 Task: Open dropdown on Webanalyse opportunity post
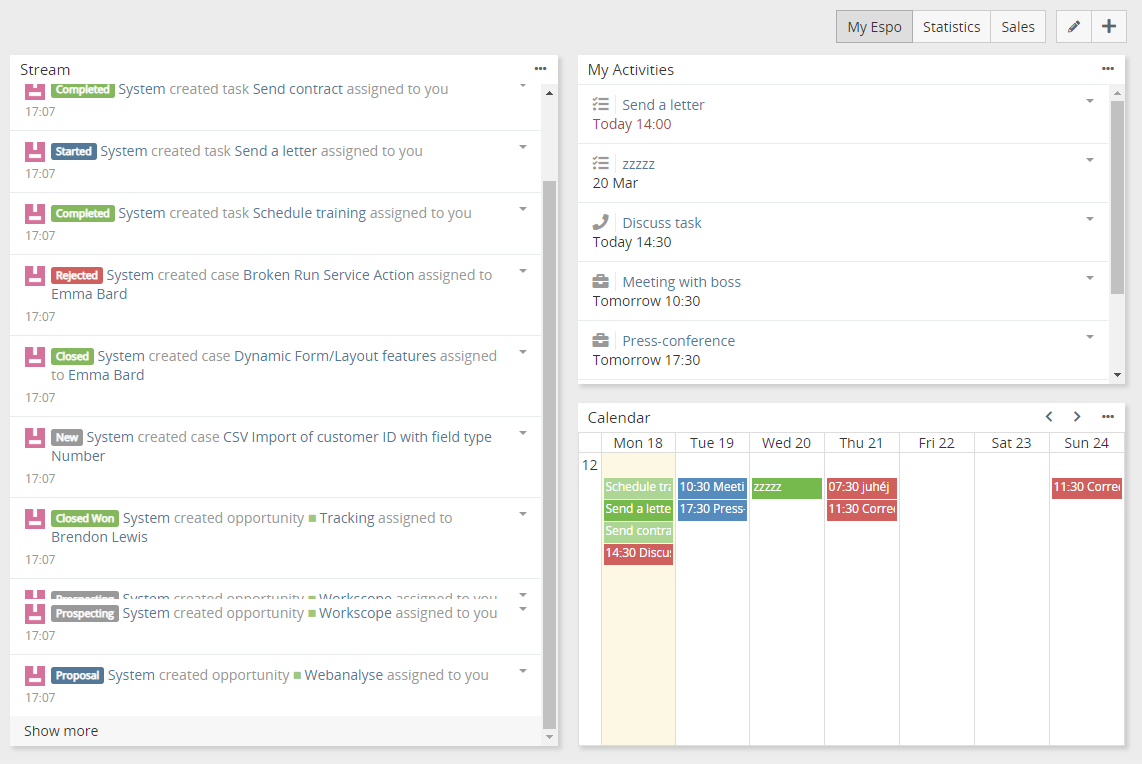coord(523,671)
